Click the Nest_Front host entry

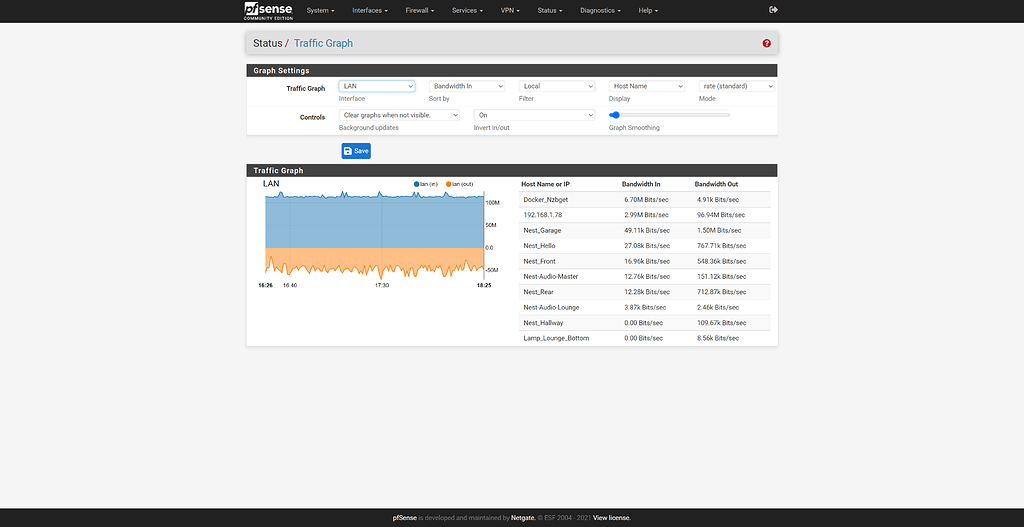pyautogui.click(x=539, y=261)
